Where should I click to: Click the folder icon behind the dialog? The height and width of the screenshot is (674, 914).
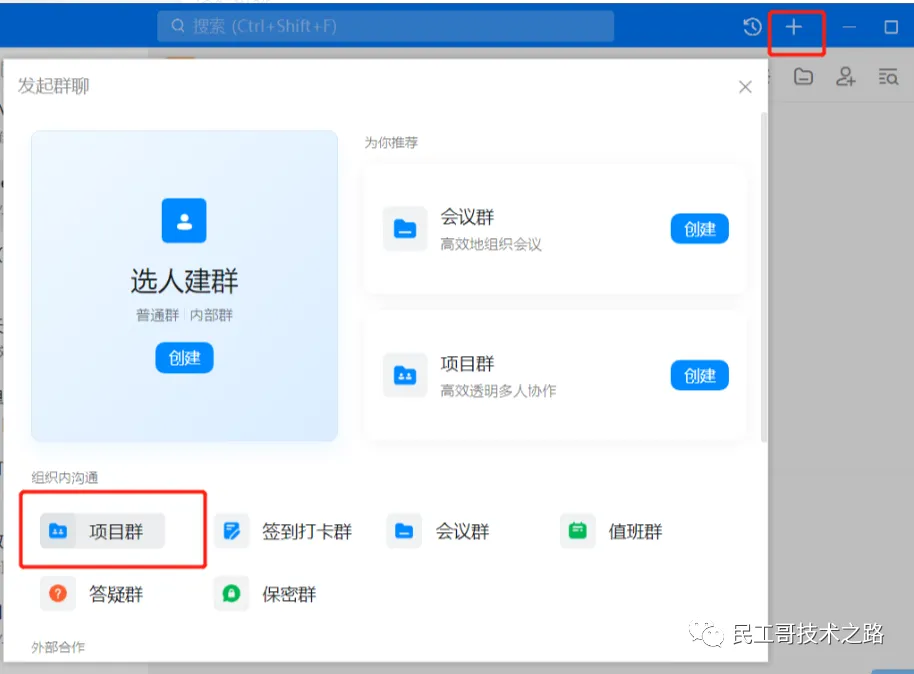[803, 76]
